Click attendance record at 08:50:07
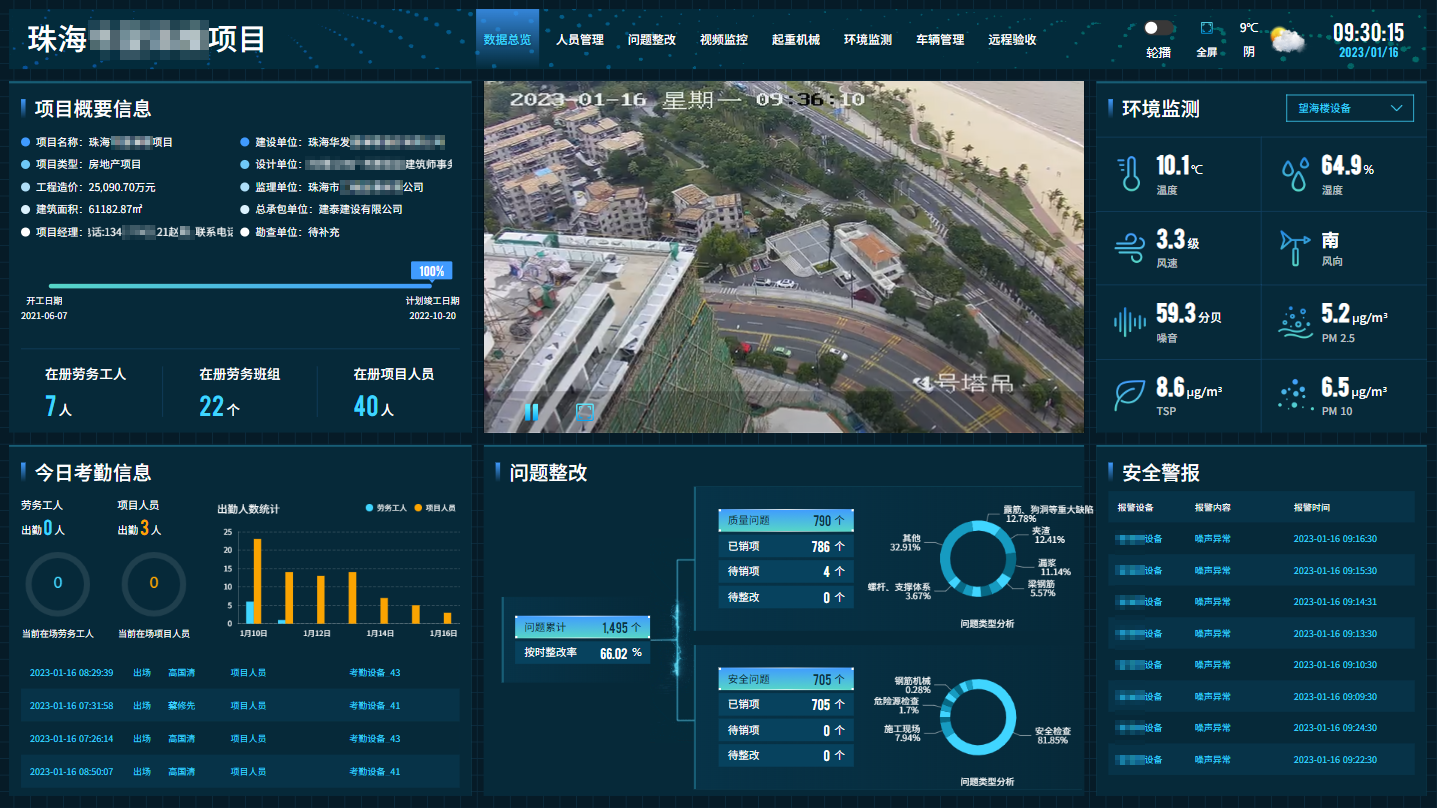This screenshot has width=1437, height=808. pyautogui.click(x=240, y=771)
